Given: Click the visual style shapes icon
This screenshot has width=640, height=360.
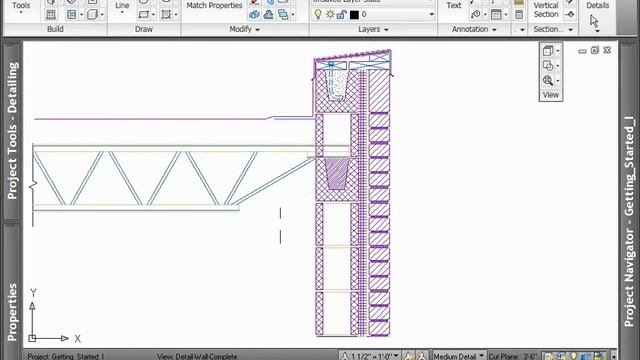Looking at the screenshot, I should (548, 66).
